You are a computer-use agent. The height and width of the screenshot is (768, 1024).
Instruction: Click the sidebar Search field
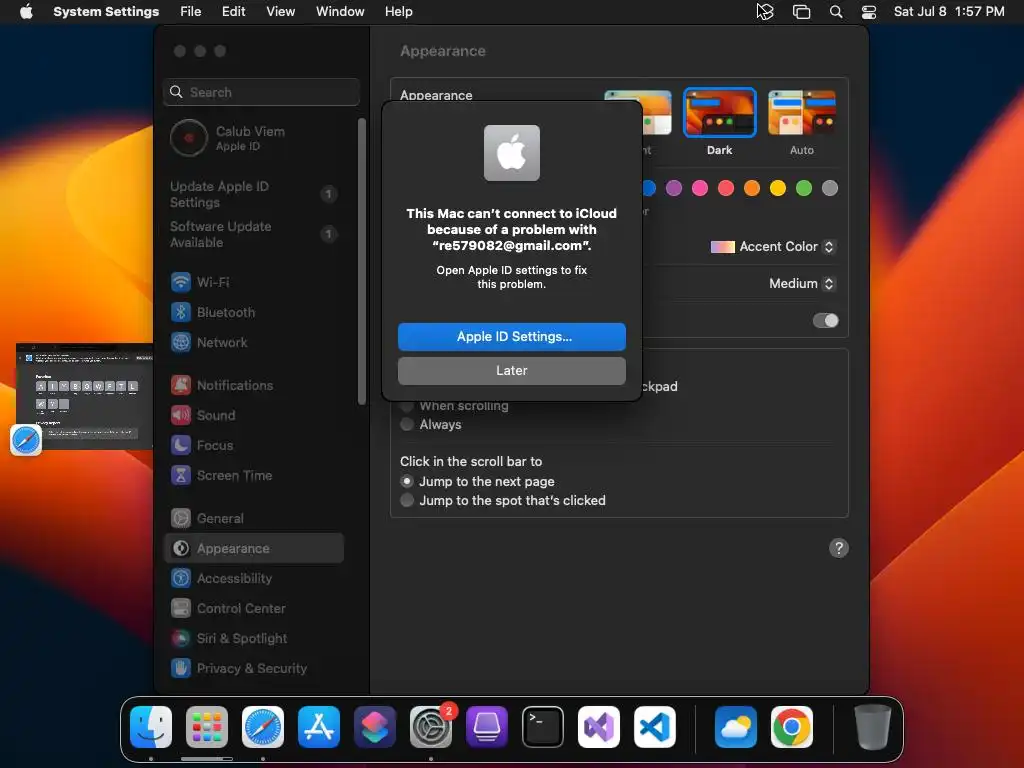[x=261, y=92]
